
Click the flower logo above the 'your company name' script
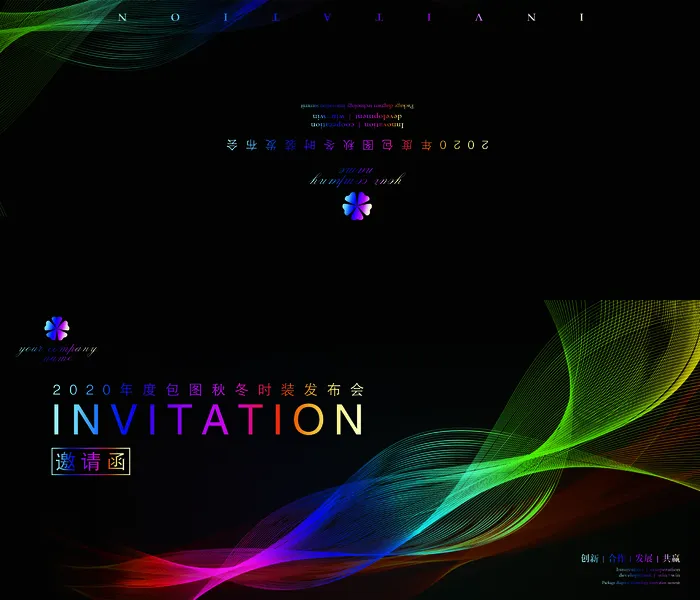57,329
